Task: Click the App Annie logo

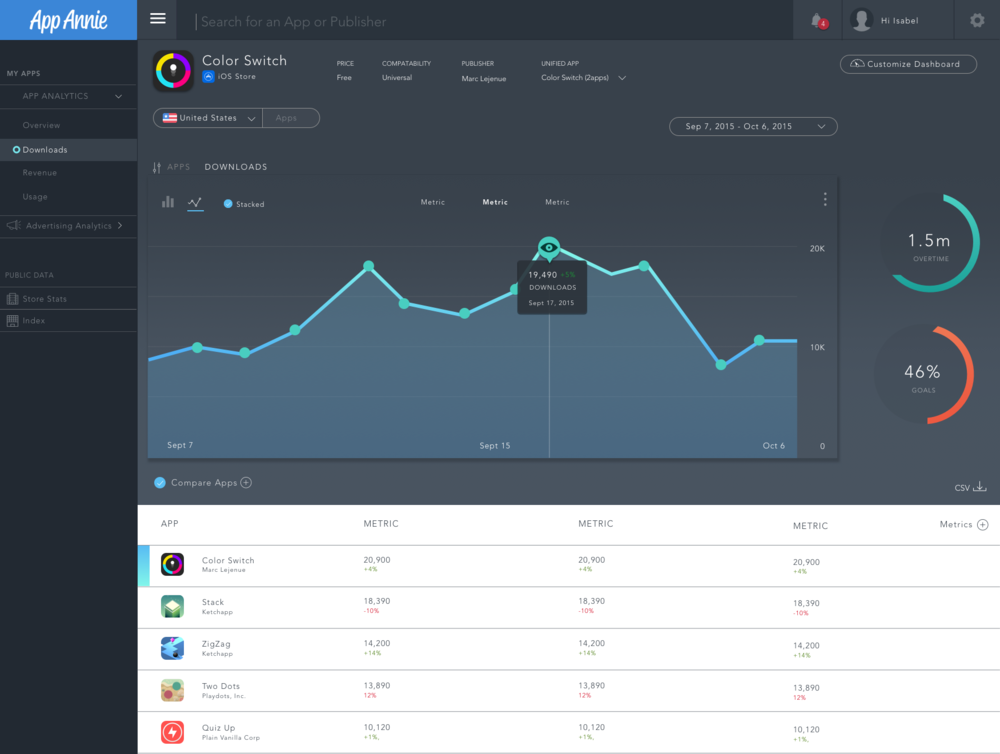Action: pyautogui.click(x=68, y=20)
